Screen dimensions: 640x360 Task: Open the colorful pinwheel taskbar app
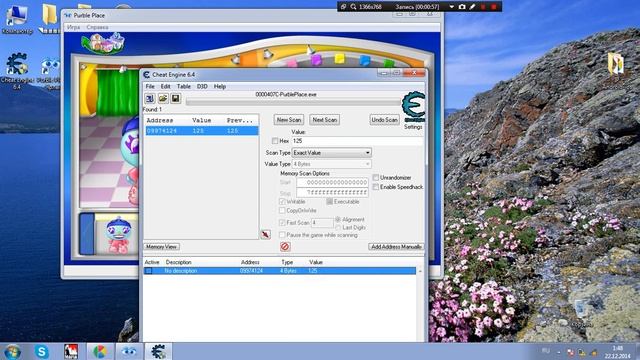[100, 351]
